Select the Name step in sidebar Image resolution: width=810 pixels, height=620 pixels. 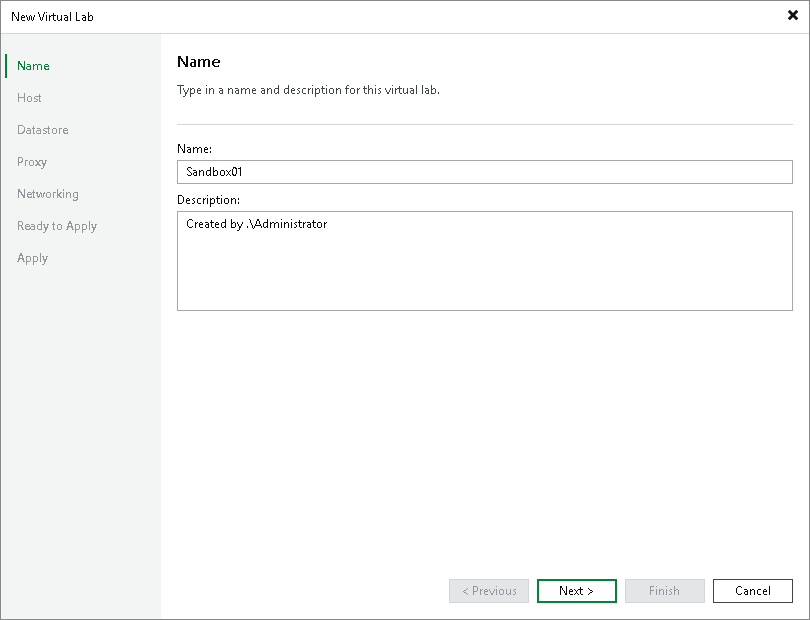click(x=33, y=66)
